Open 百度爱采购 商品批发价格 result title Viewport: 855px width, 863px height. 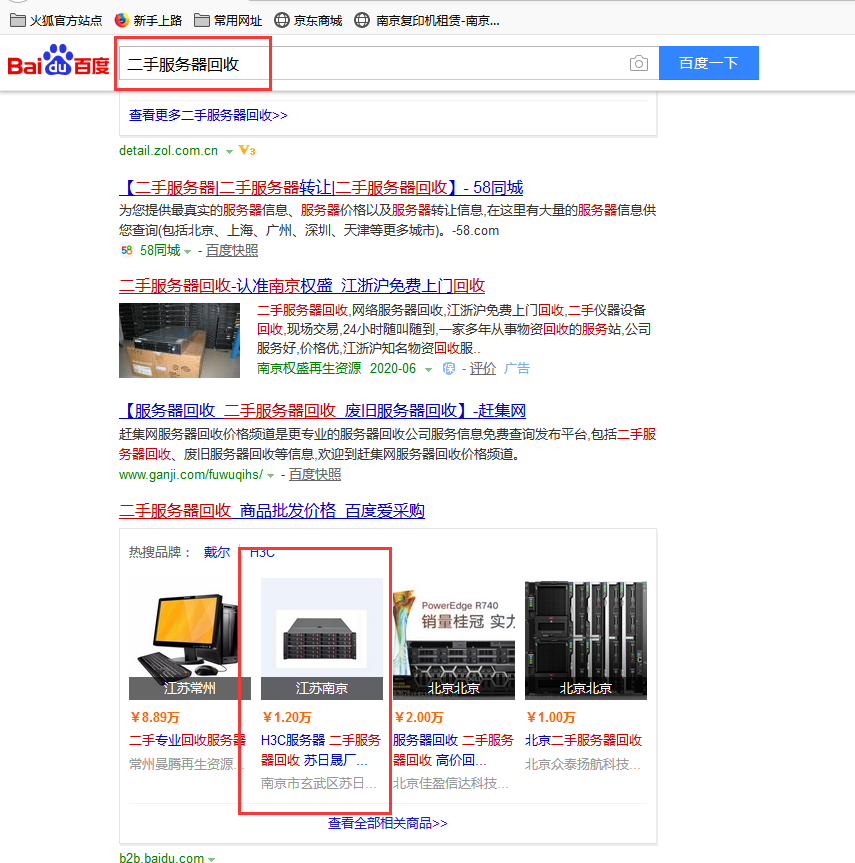coord(272,511)
